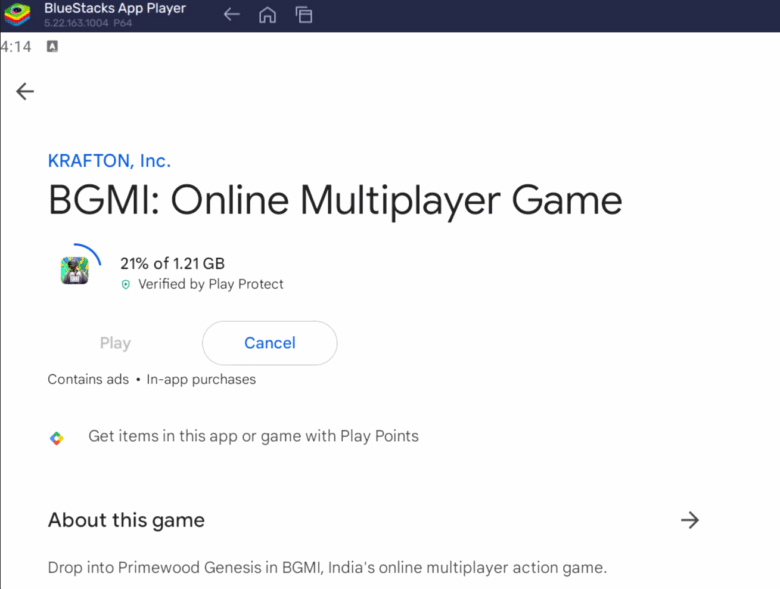The height and width of the screenshot is (589, 780).
Task: Click the download progress ring
Action: click(x=92, y=250)
